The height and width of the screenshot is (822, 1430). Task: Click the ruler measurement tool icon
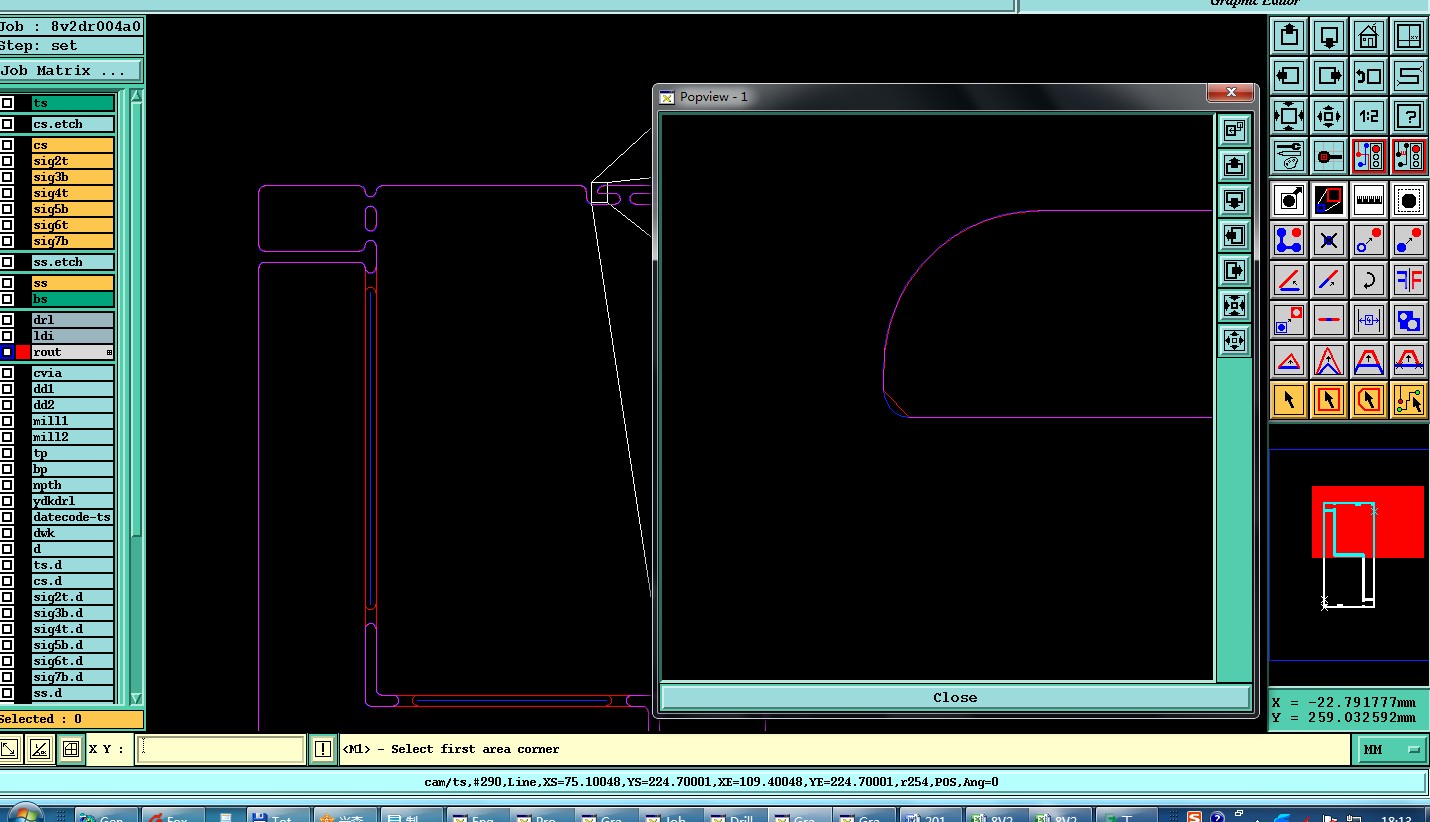1369,201
